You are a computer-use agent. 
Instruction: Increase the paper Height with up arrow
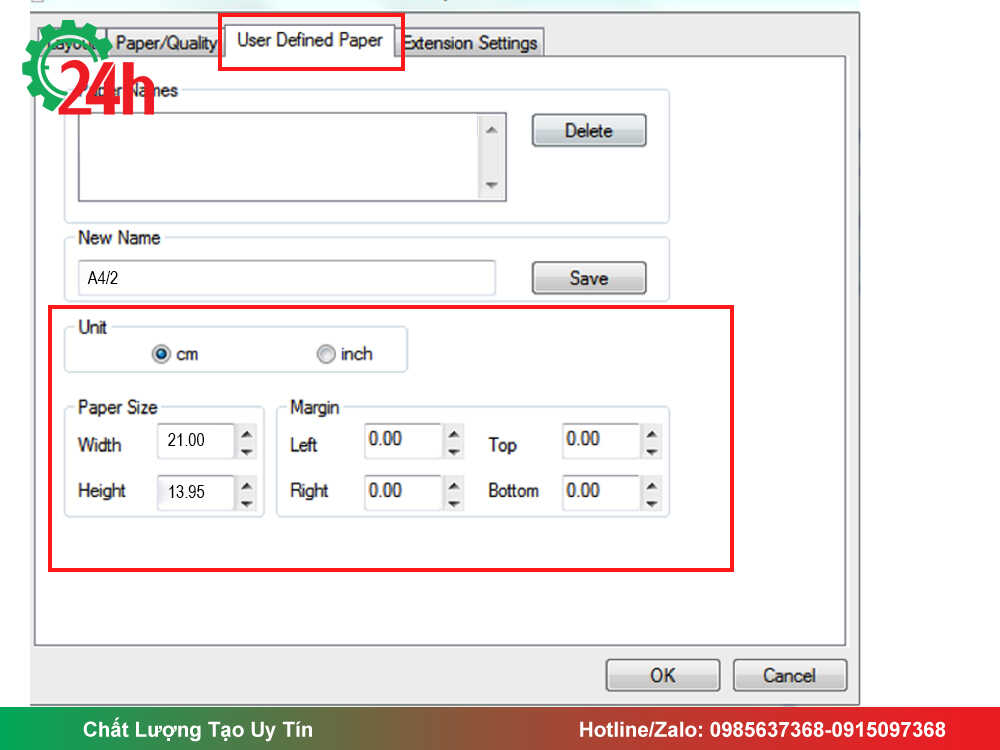pos(247,486)
